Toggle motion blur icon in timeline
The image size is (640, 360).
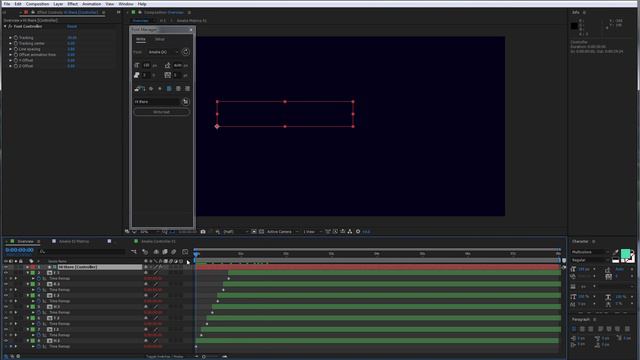(x=174, y=252)
